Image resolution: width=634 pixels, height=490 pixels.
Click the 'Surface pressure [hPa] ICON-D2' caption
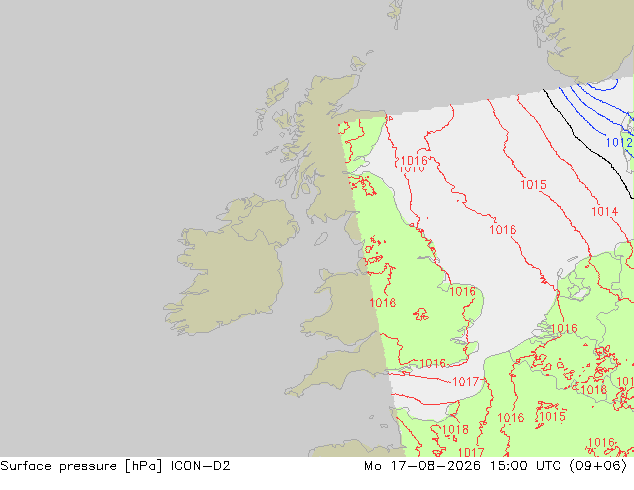click(115, 466)
